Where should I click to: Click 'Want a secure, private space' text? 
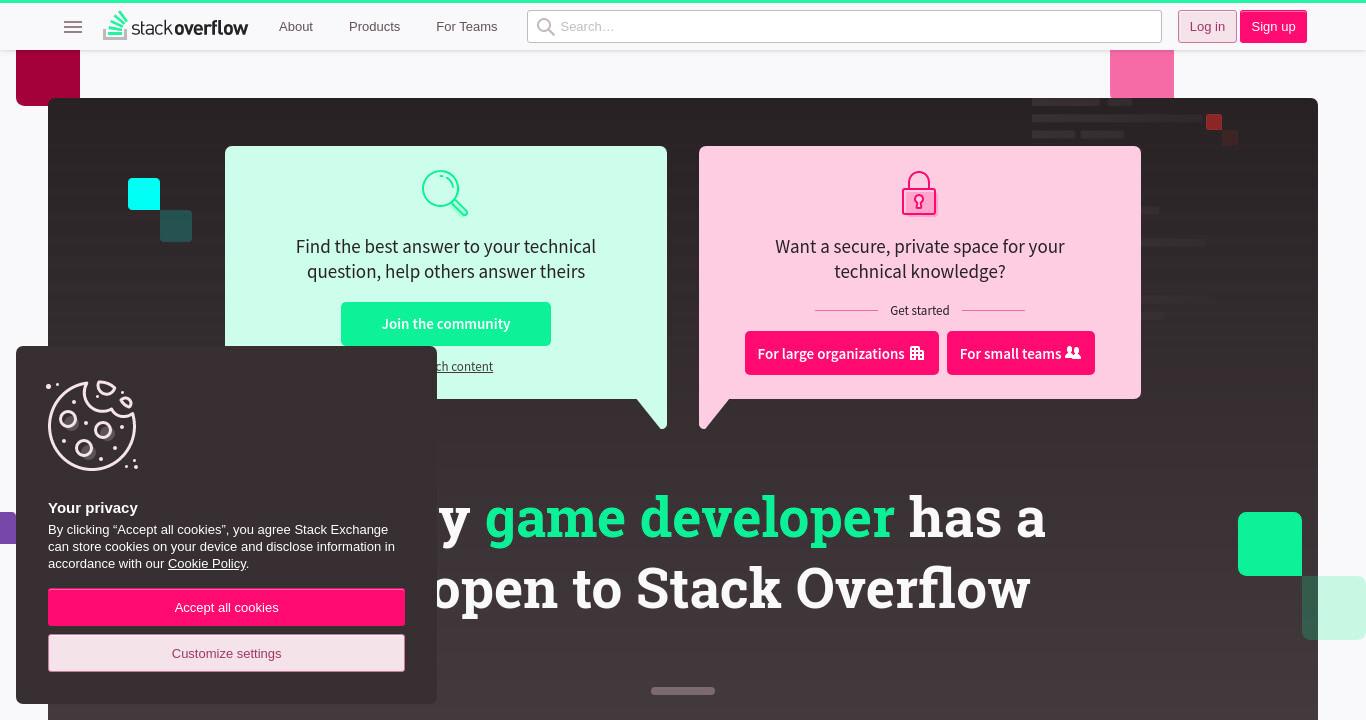(x=920, y=259)
